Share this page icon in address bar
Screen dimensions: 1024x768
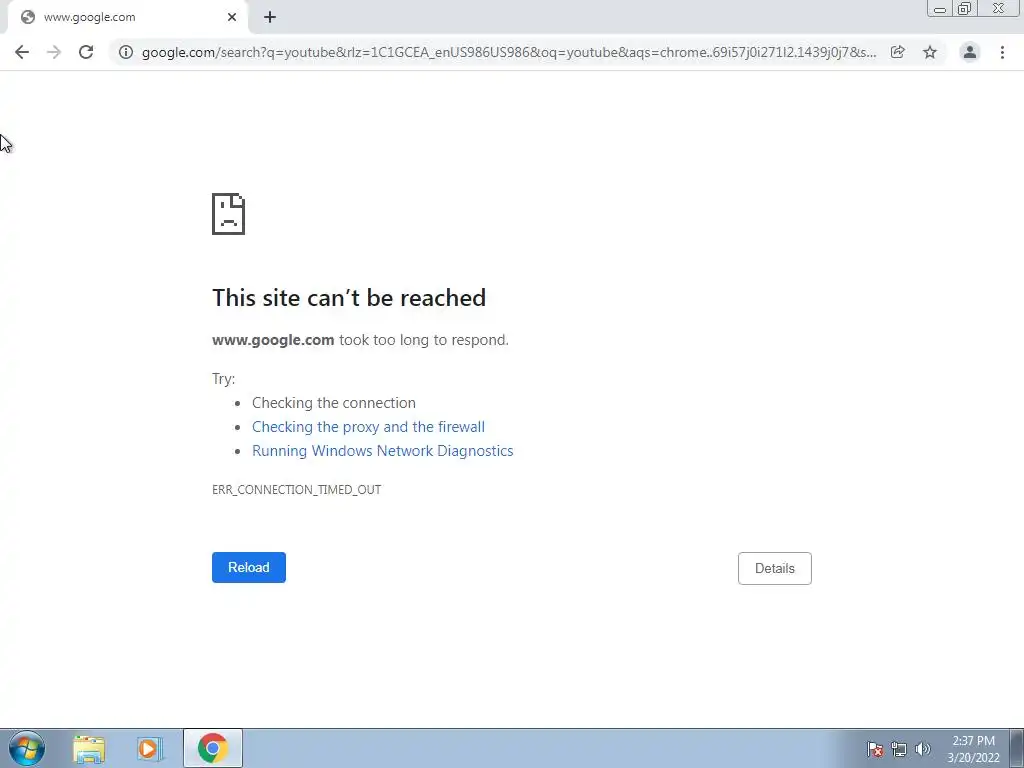click(898, 52)
